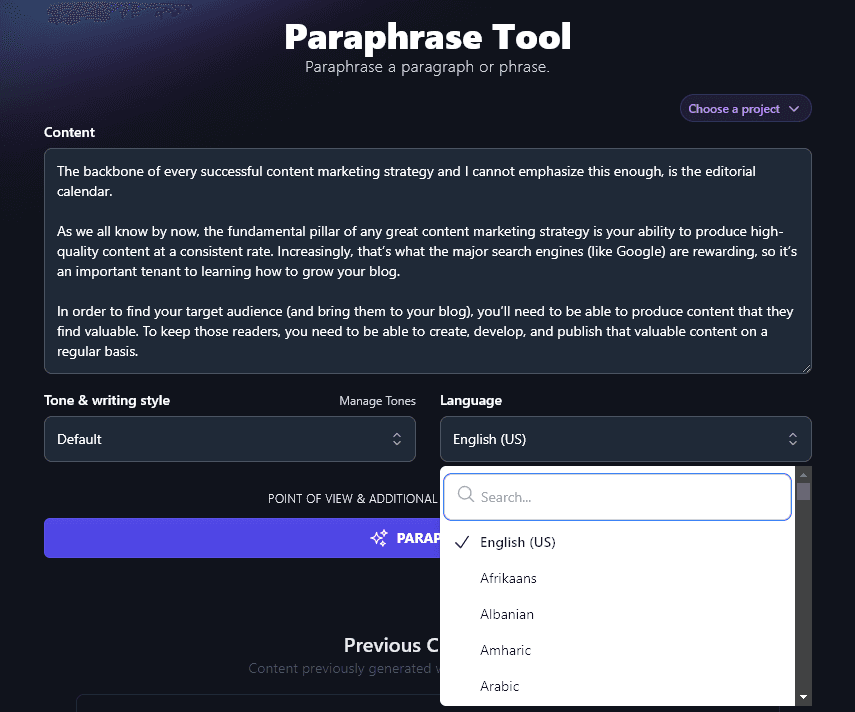Click the down arrow below the language scrollbar
The image size is (855, 712).
click(x=804, y=697)
